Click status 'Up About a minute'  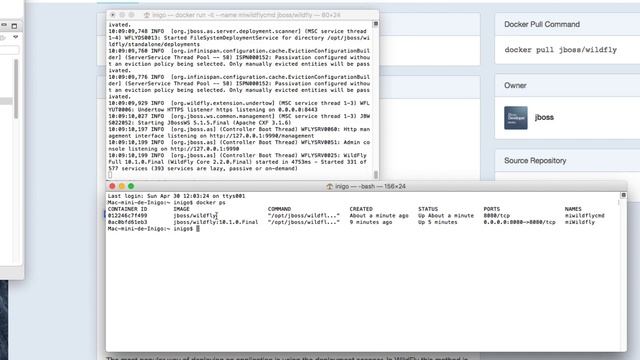446,216
